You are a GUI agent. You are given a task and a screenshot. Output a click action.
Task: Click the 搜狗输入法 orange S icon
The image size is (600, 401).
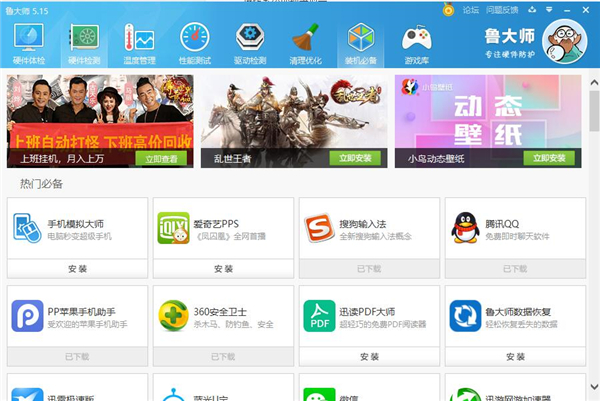(x=319, y=228)
